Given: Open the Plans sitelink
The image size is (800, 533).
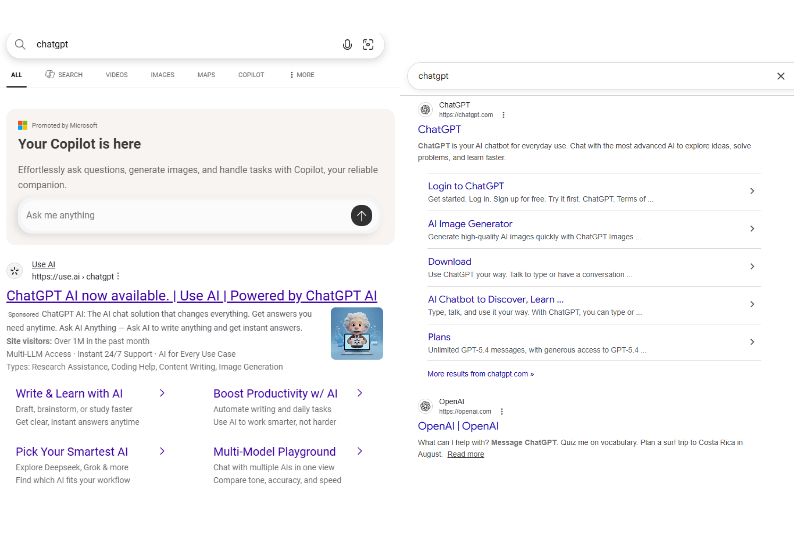Looking at the screenshot, I should pyautogui.click(x=439, y=337).
